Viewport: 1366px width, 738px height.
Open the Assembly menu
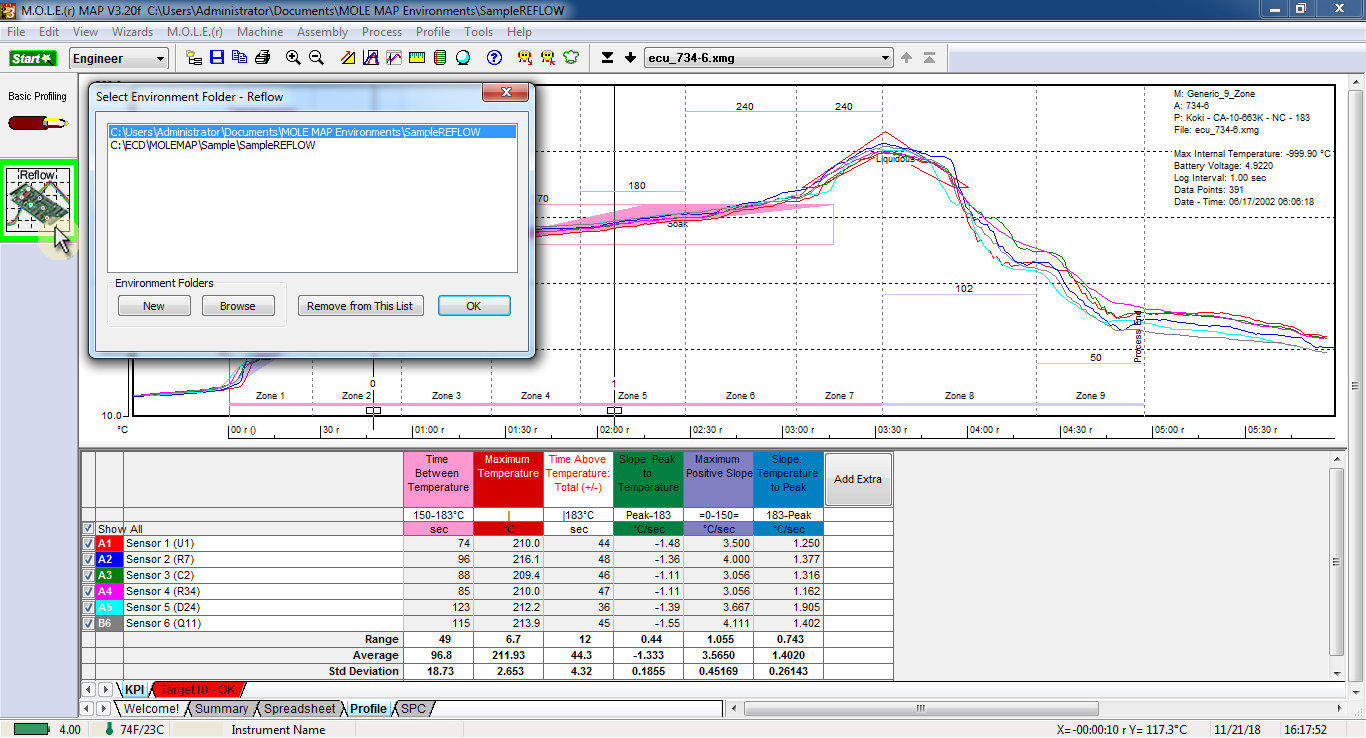pos(322,32)
